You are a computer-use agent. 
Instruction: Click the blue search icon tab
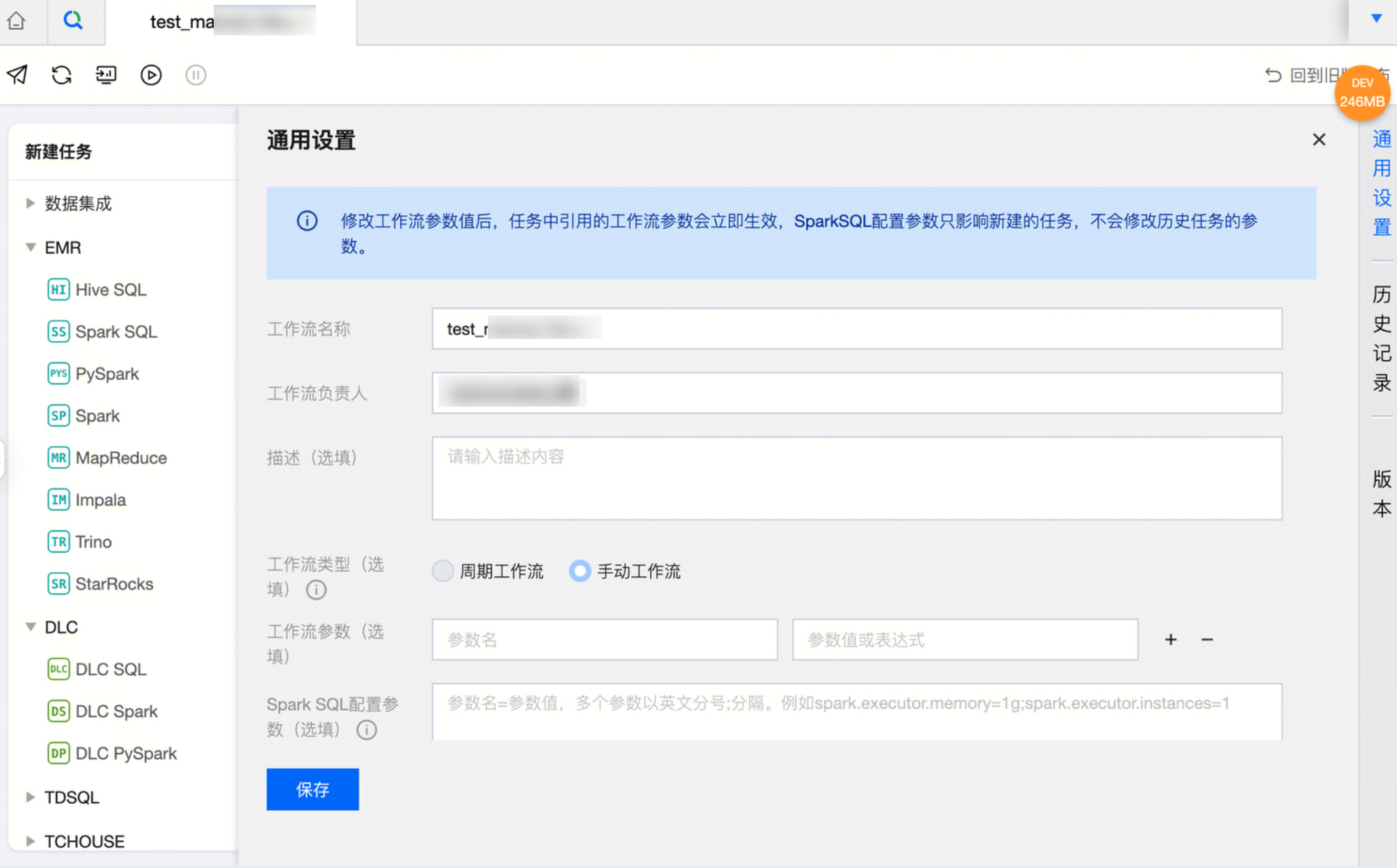73,21
